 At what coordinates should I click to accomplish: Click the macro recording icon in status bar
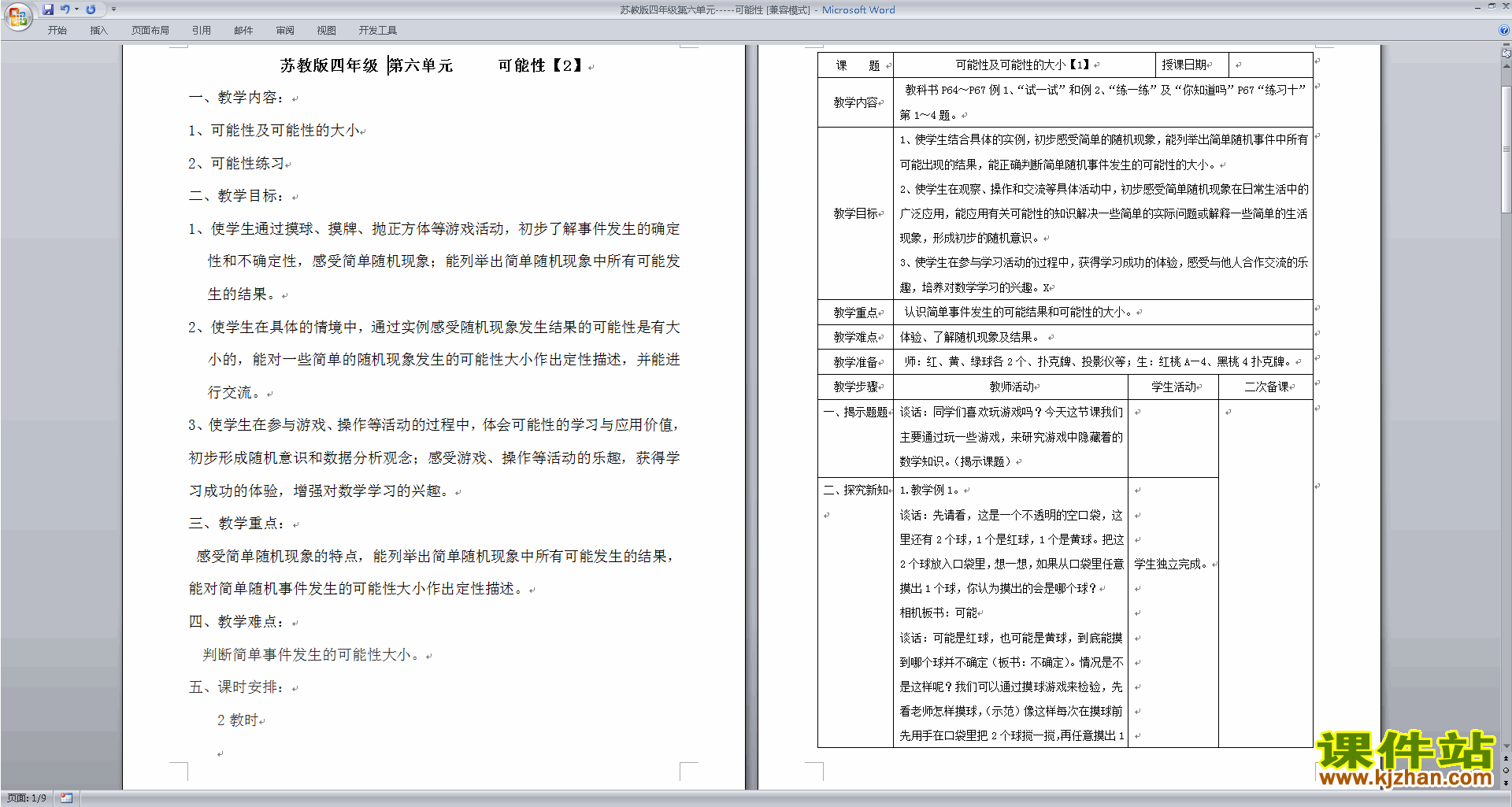[67, 798]
